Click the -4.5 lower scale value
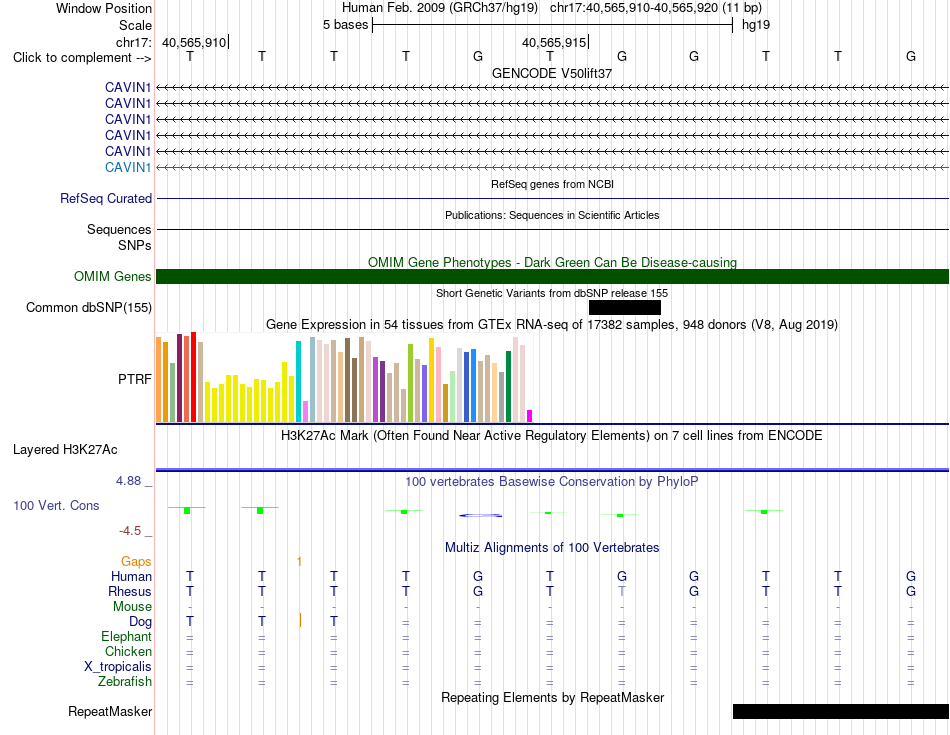This screenshot has height=735, width=950. pos(130,531)
